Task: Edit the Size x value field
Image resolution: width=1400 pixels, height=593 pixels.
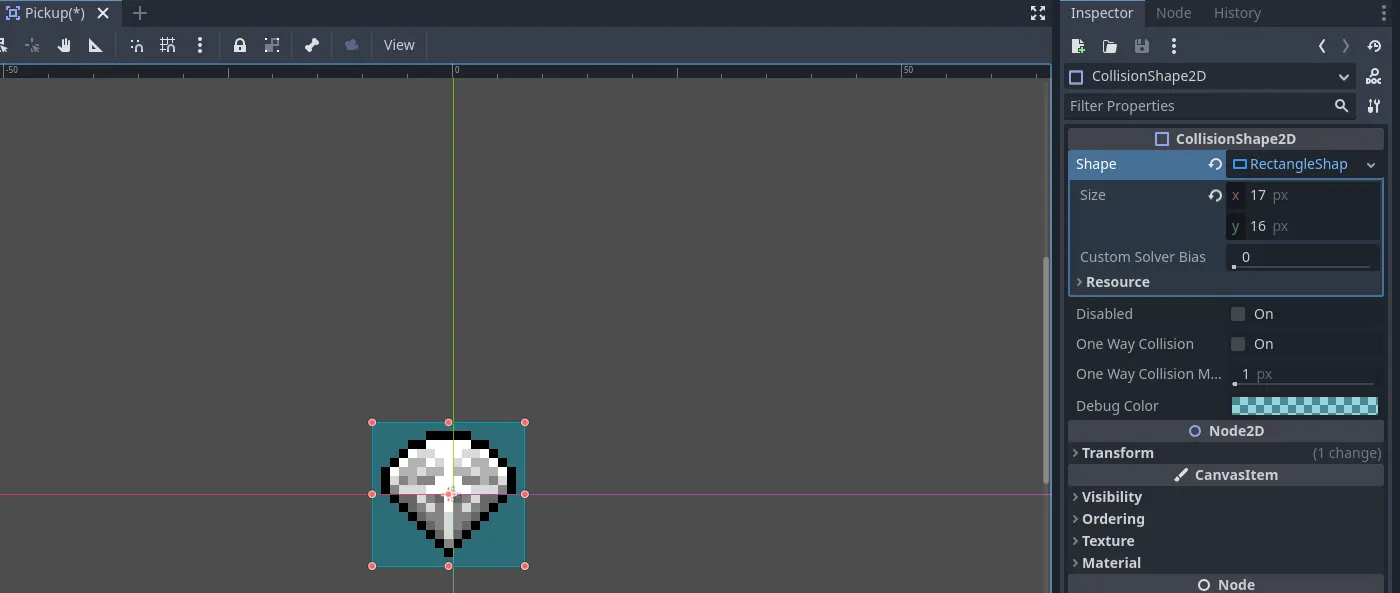Action: coord(1303,195)
